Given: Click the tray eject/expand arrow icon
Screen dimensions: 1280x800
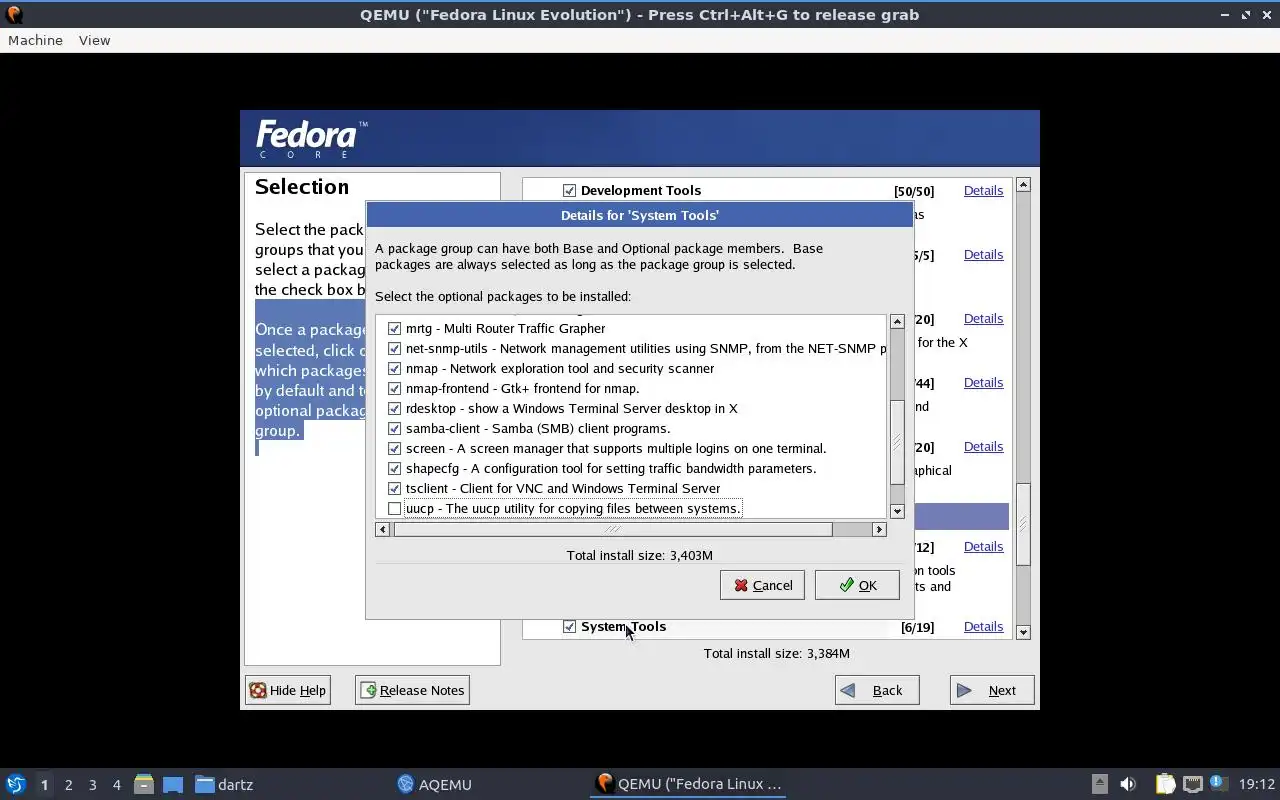Looking at the screenshot, I should pos(1099,784).
